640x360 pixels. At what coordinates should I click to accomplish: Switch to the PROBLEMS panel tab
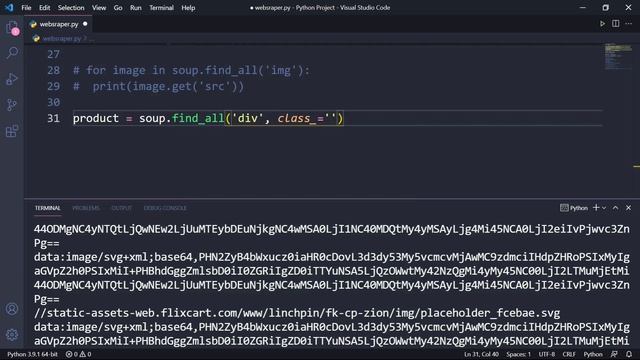(x=86, y=208)
